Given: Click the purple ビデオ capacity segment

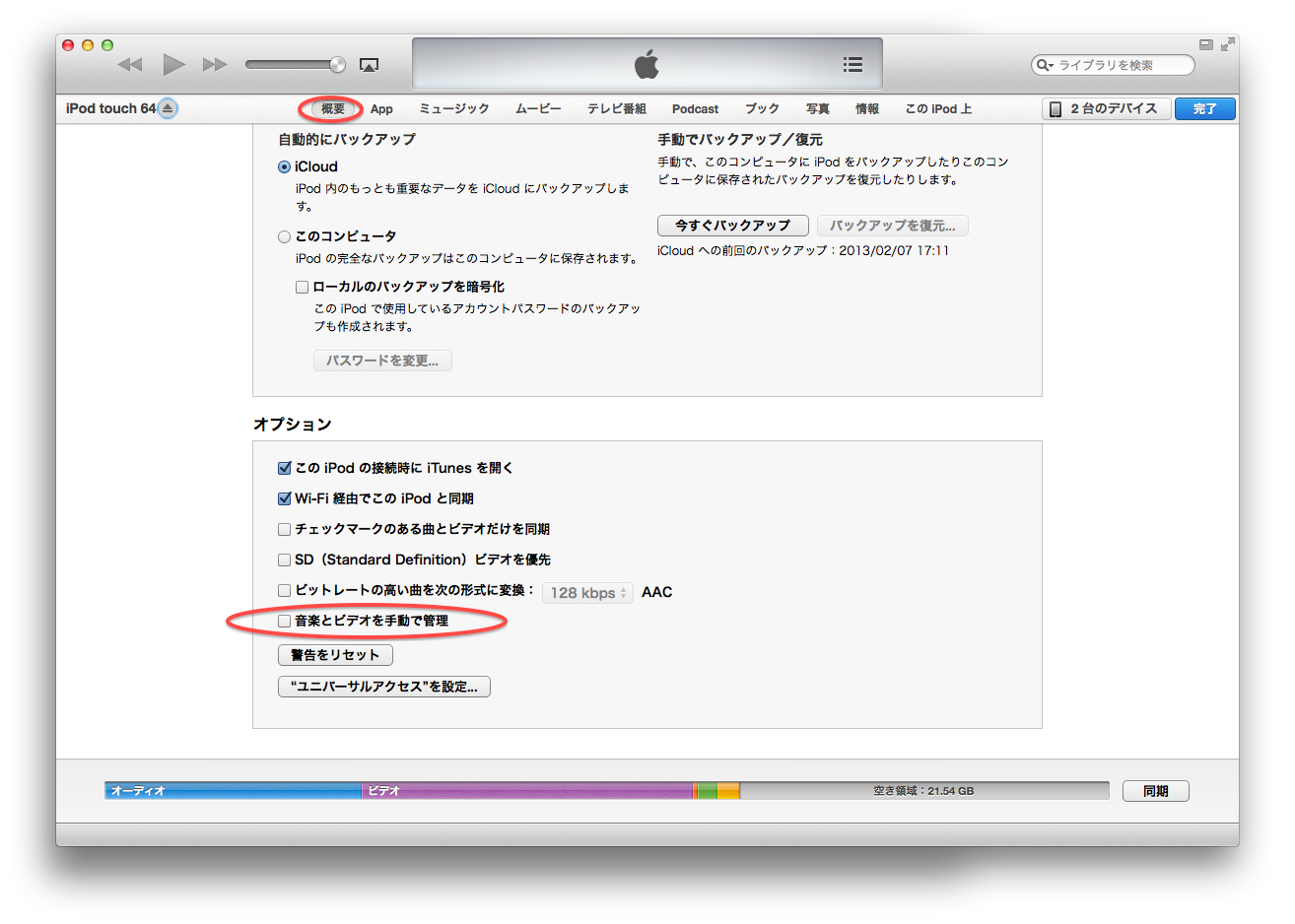Looking at the screenshot, I should (527, 791).
